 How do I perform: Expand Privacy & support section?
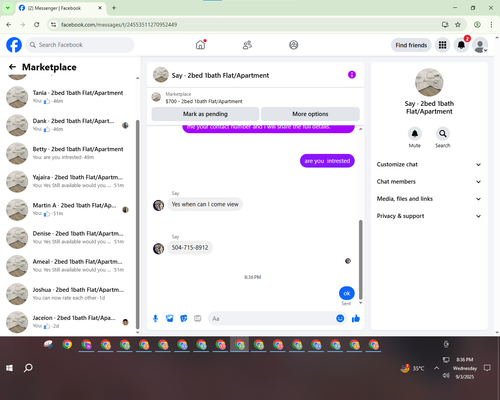429,216
